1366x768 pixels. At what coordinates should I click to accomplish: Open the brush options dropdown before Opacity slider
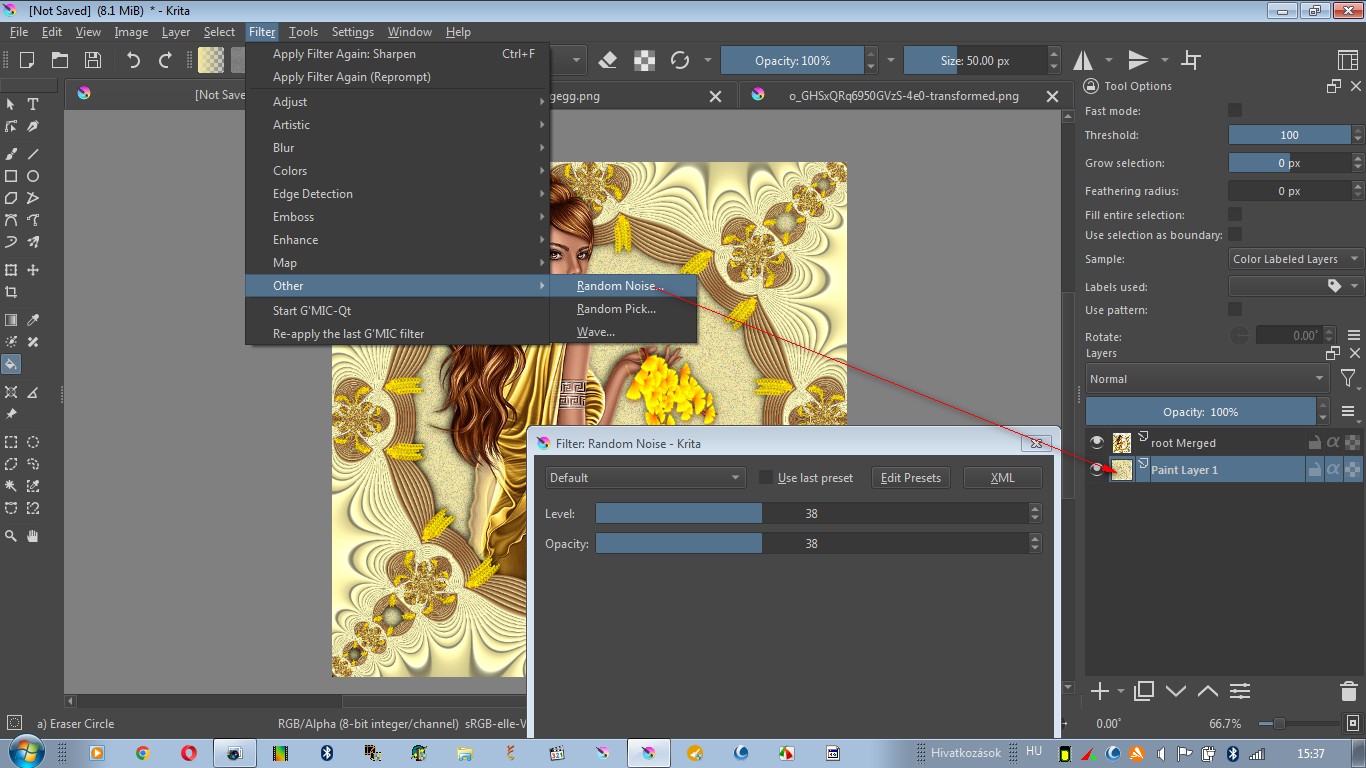[707, 60]
